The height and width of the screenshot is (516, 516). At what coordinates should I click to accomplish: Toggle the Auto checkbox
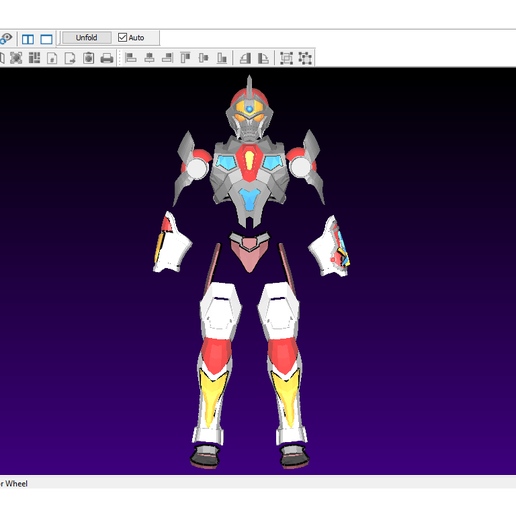tap(122, 38)
